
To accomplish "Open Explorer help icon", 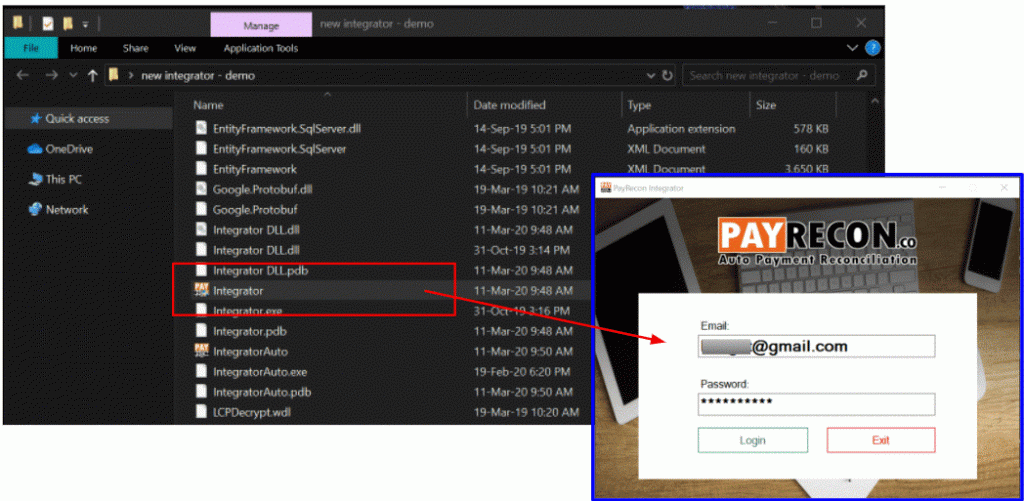I will pyautogui.click(x=872, y=48).
